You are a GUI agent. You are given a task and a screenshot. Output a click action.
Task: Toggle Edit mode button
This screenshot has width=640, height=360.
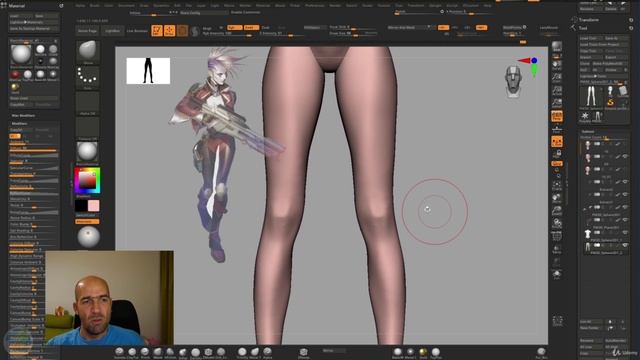pos(157,31)
